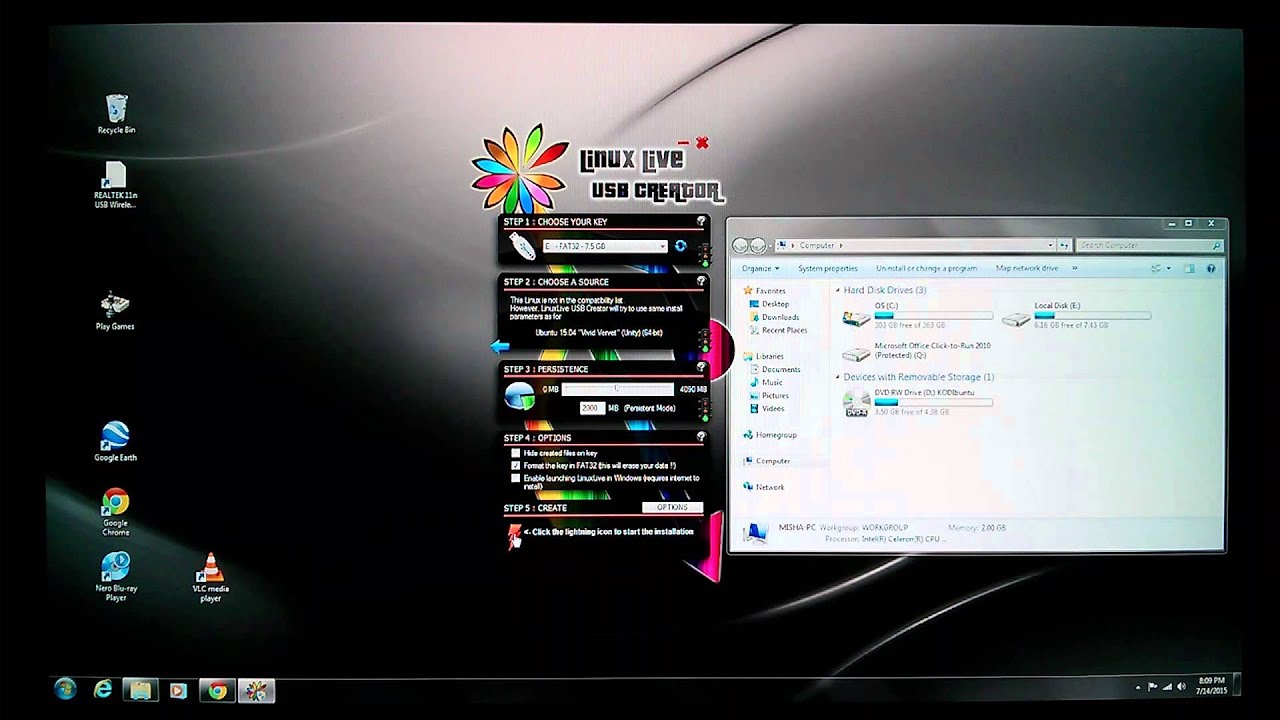
Task: Open the USB key selection dropdown
Action: (x=605, y=246)
